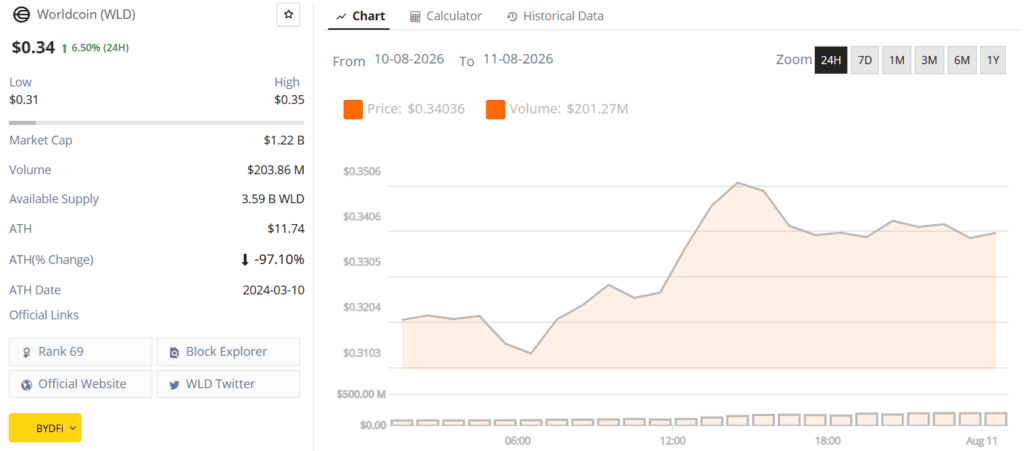The height and width of the screenshot is (451, 1024).
Task: Click the lowest dip point on price chart
Action: tap(530, 354)
